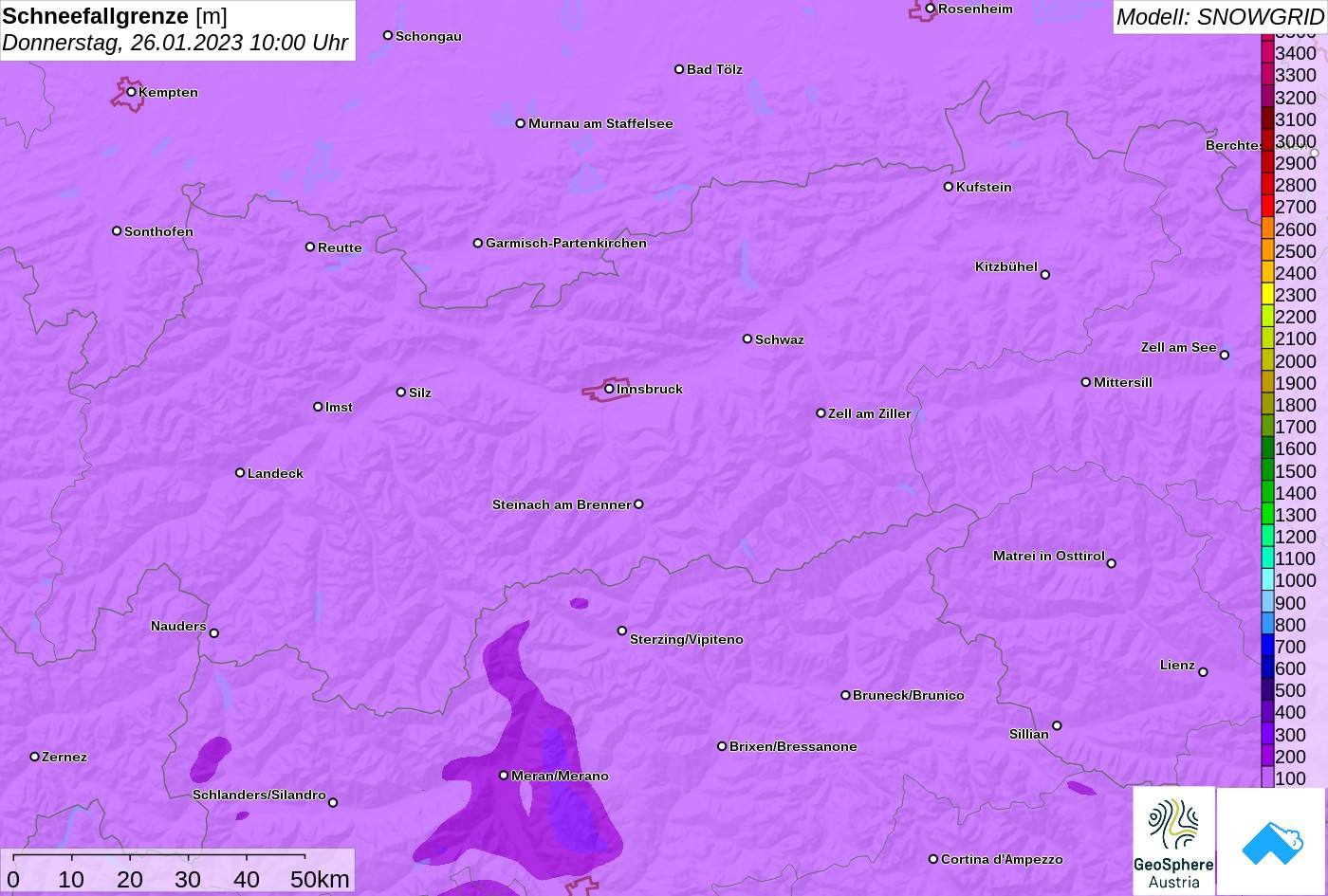
Task: Click the legend swatch for 100 m
Action: 1267,778
